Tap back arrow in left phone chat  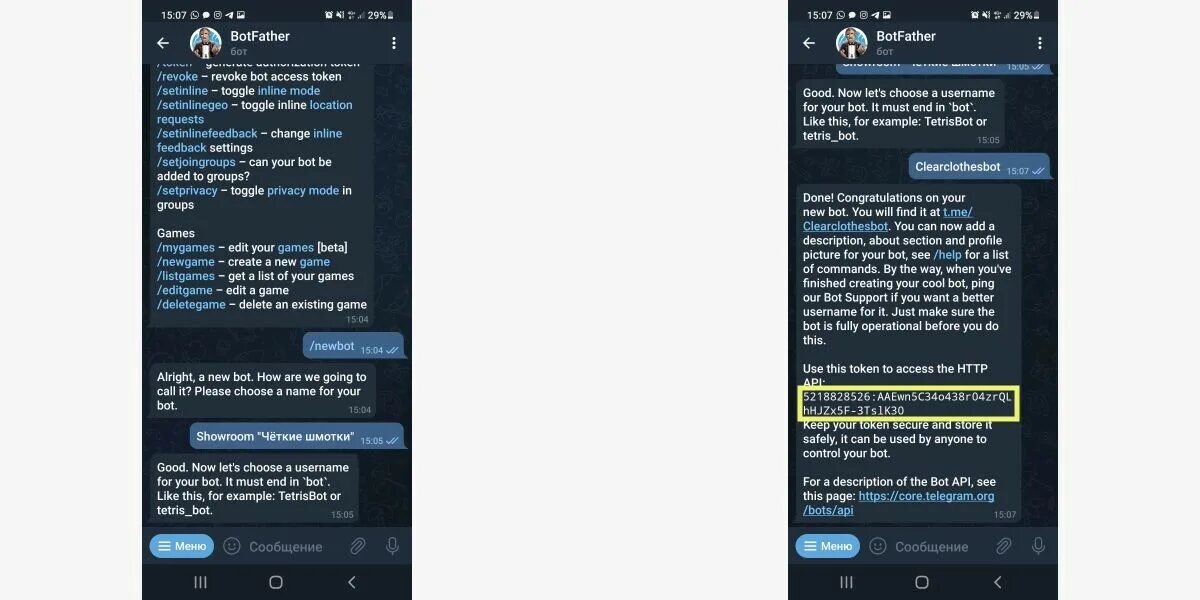click(163, 43)
